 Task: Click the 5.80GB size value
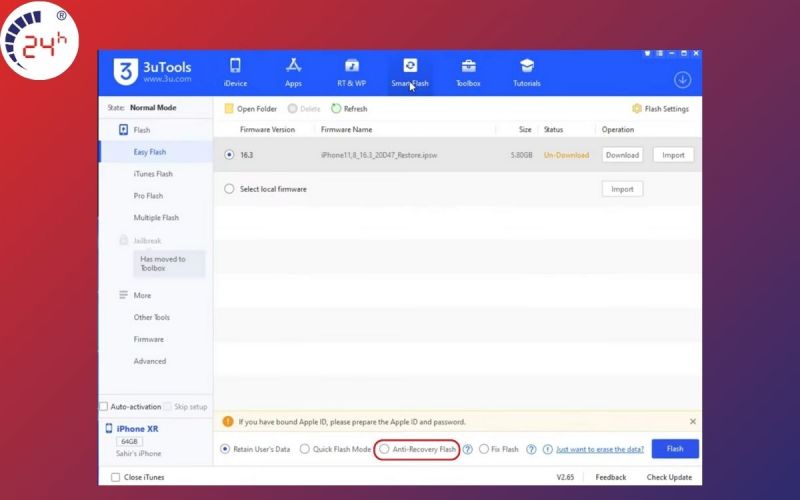point(521,155)
